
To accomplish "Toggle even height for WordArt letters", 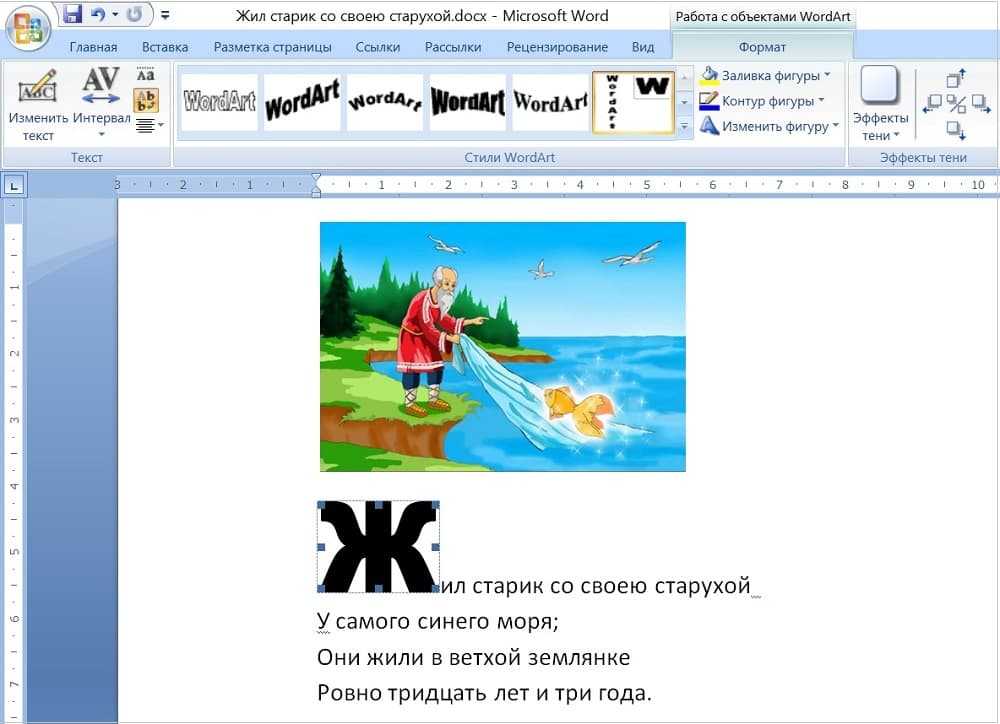I will [x=146, y=75].
